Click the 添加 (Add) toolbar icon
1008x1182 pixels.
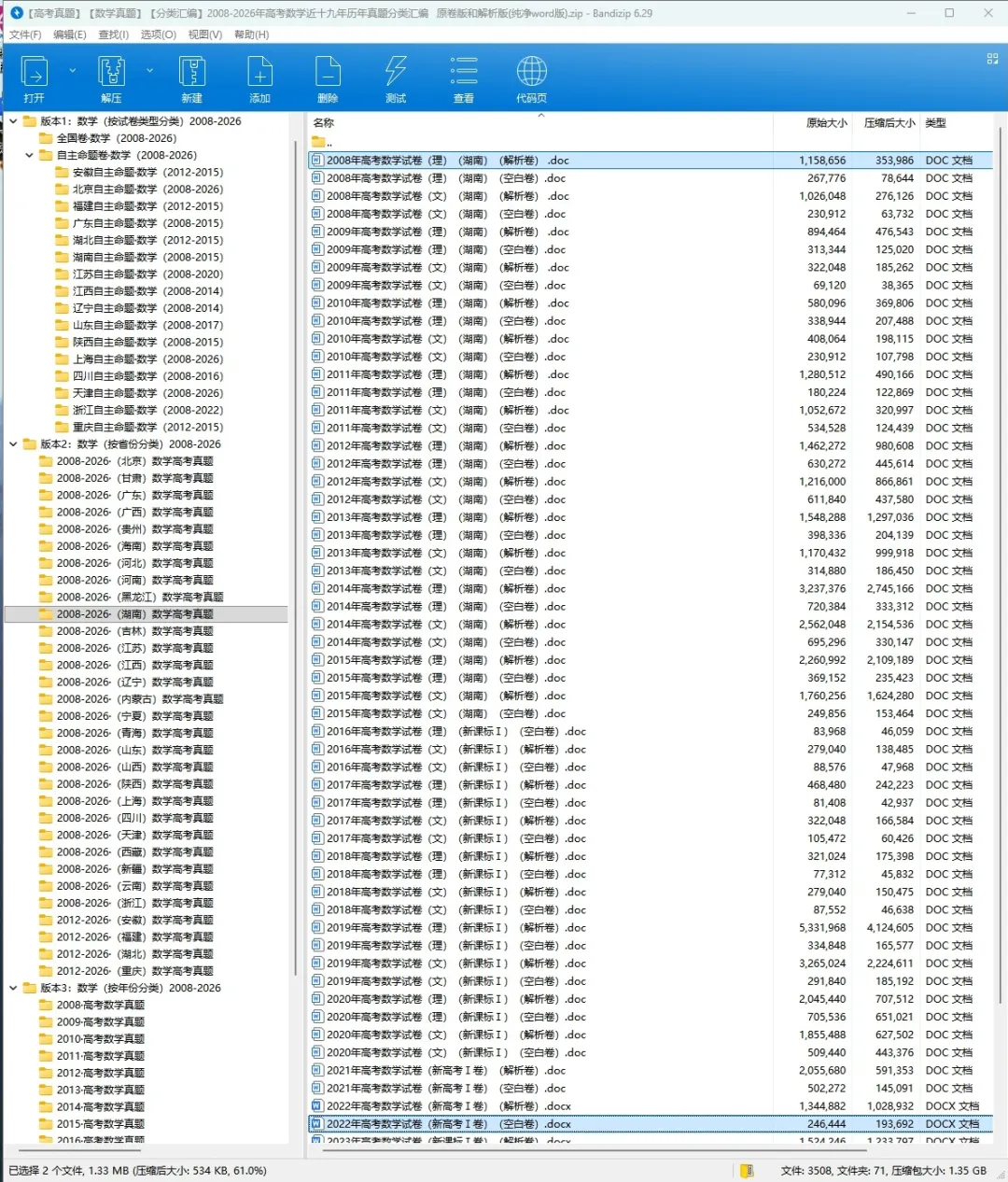259,73
